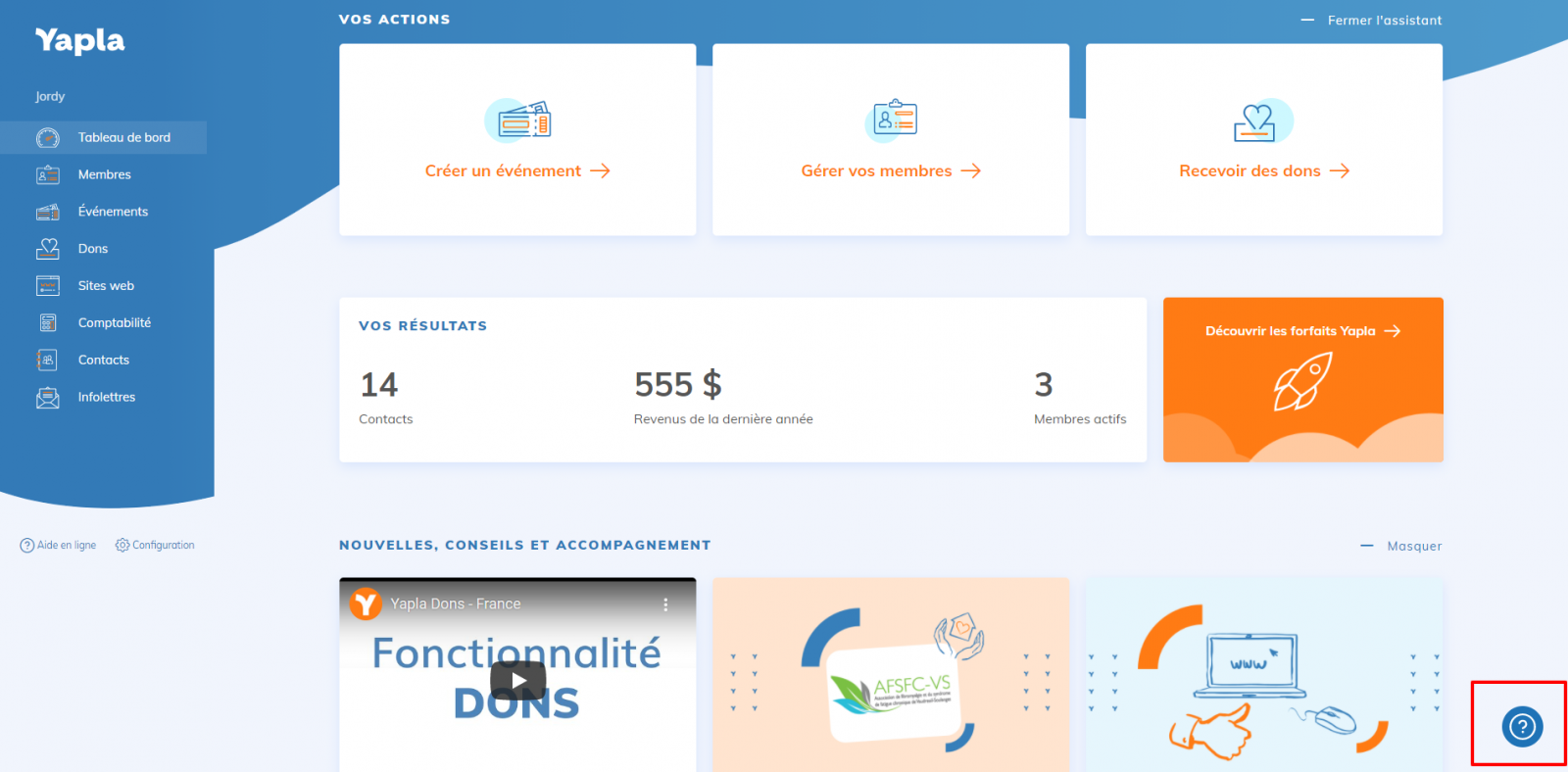Click the rocket icon on orange card
This screenshot has height=772, width=1568.
(x=1302, y=381)
